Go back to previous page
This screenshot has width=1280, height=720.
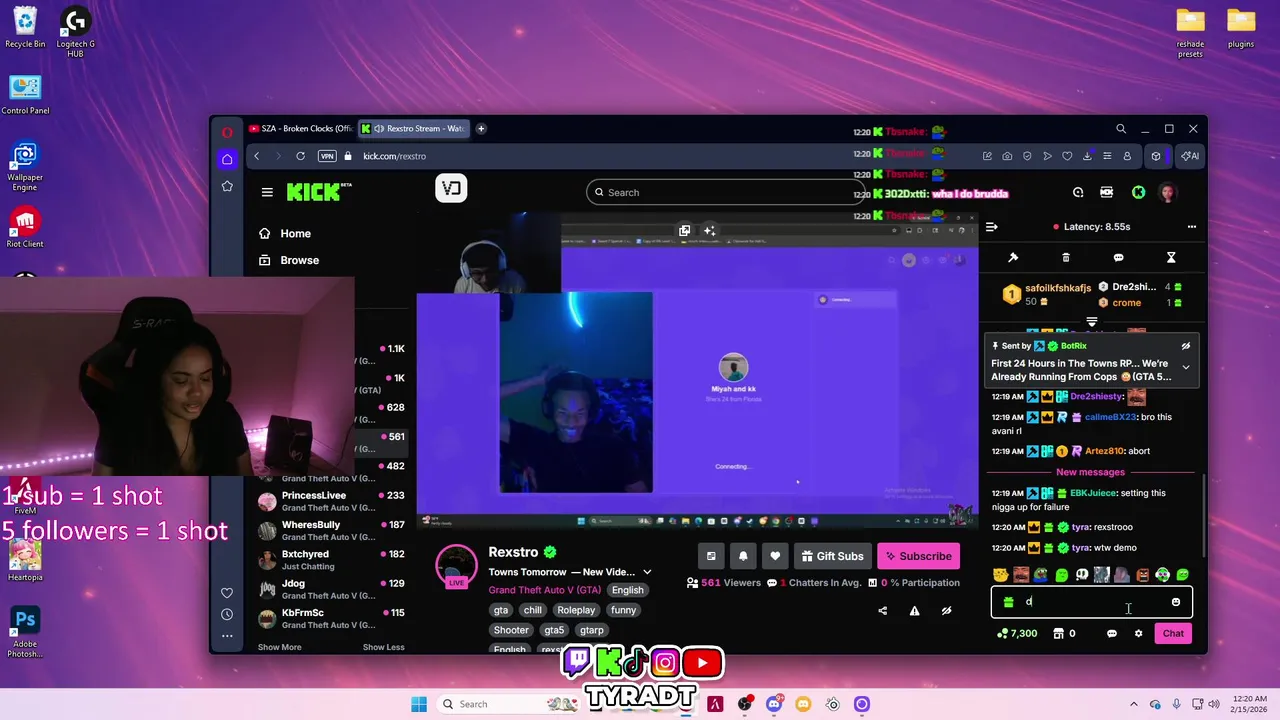click(x=256, y=156)
